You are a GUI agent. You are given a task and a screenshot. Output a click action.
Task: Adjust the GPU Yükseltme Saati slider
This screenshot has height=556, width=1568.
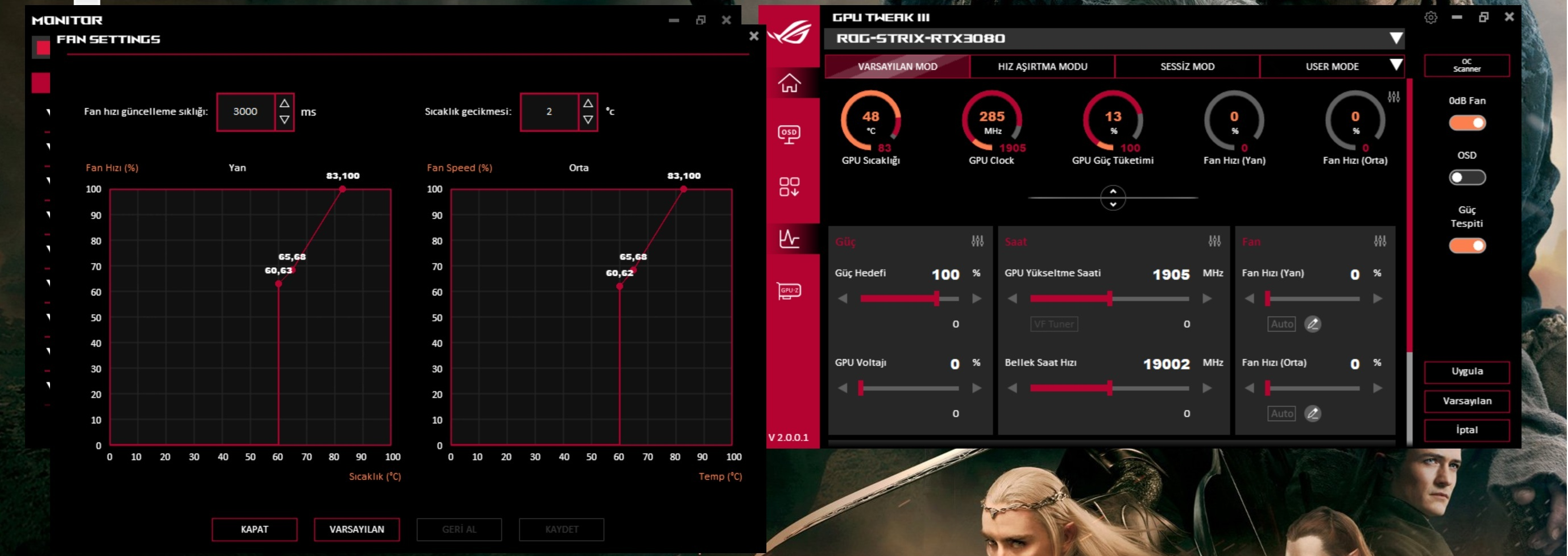pos(1110,298)
